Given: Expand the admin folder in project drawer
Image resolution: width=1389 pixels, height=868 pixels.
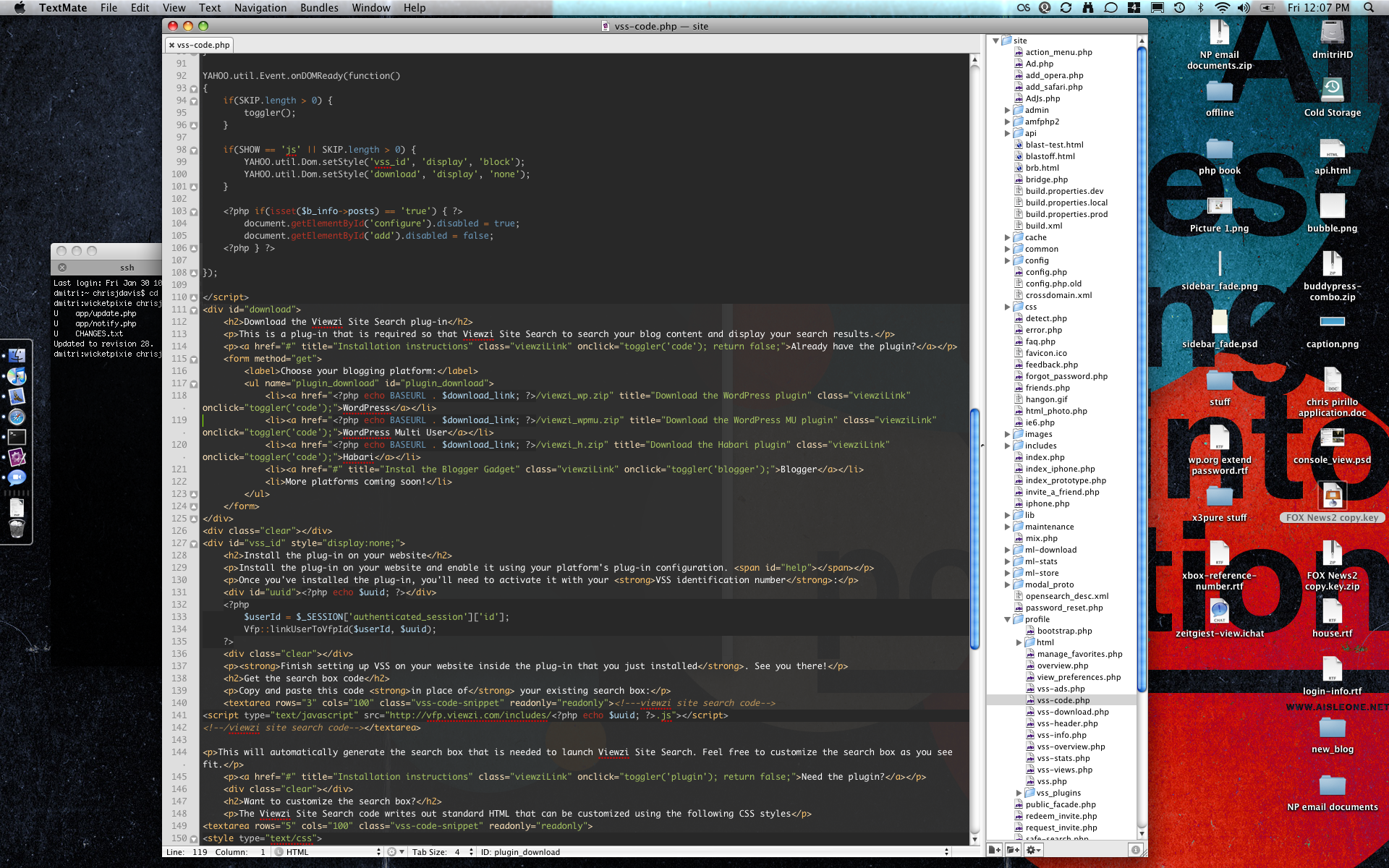Looking at the screenshot, I should pos(1007,110).
